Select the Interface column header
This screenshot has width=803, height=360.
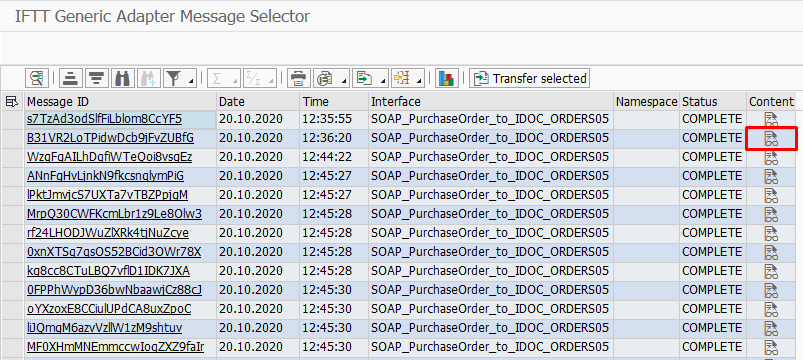pyautogui.click(x=491, y=101)
